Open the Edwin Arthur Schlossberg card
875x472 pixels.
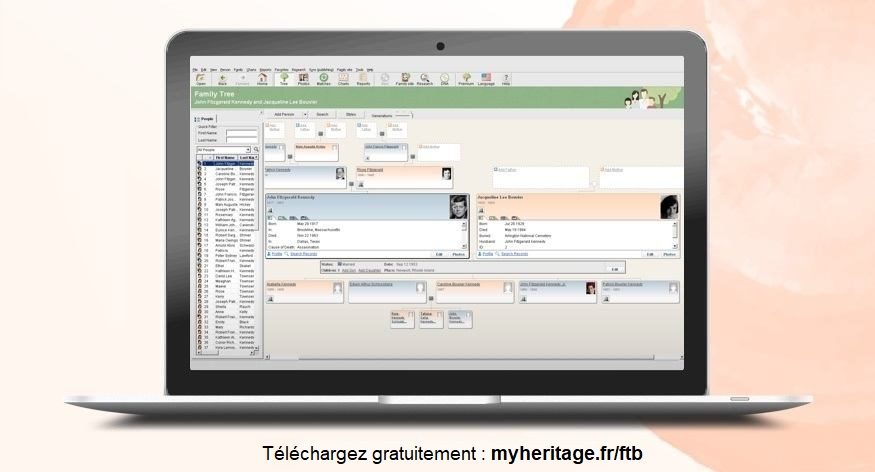[388, 292]
